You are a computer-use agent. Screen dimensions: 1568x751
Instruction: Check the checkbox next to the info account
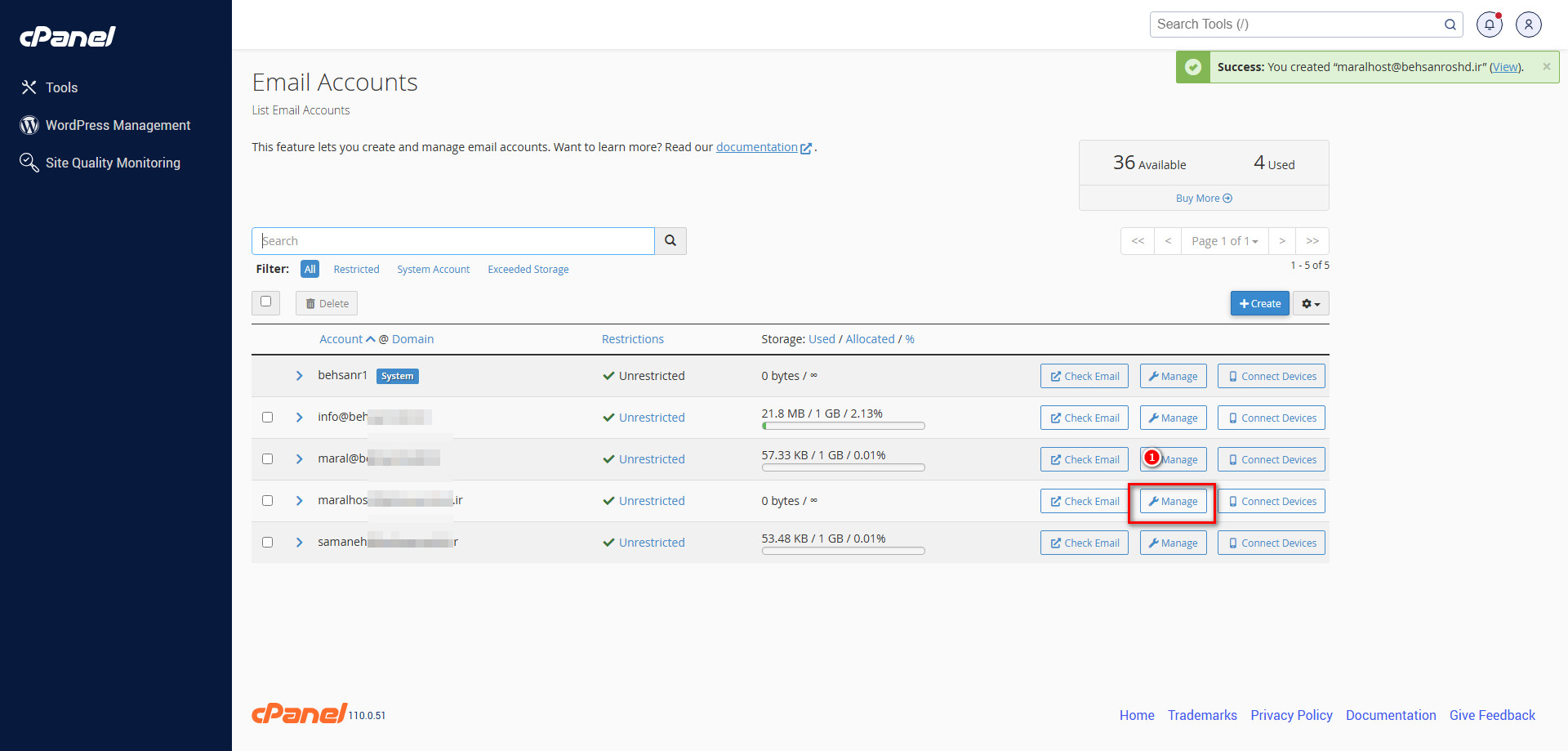pos(267,417)
